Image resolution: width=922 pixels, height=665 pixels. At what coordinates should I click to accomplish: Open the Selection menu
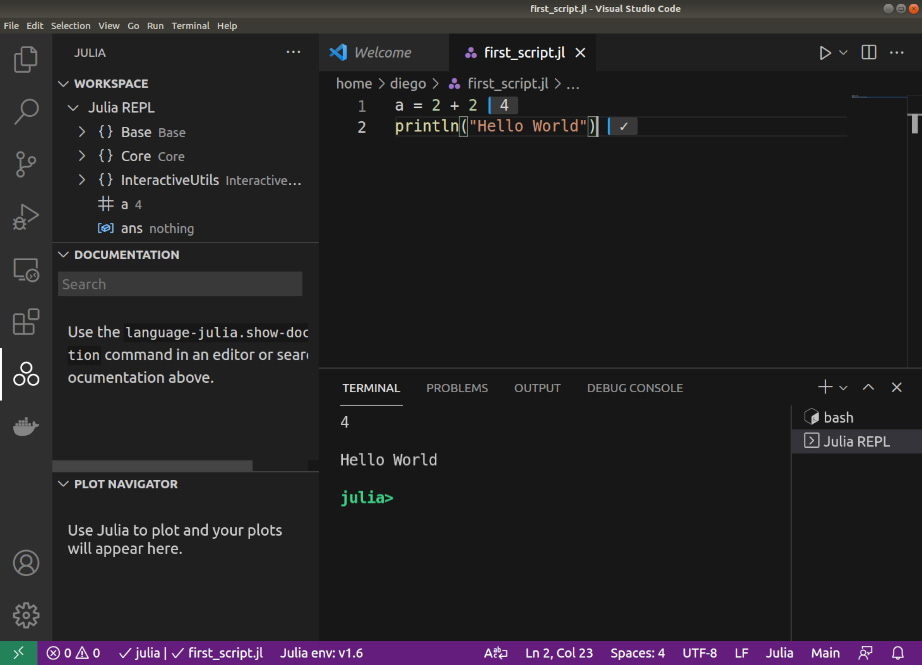click(71, 26)
